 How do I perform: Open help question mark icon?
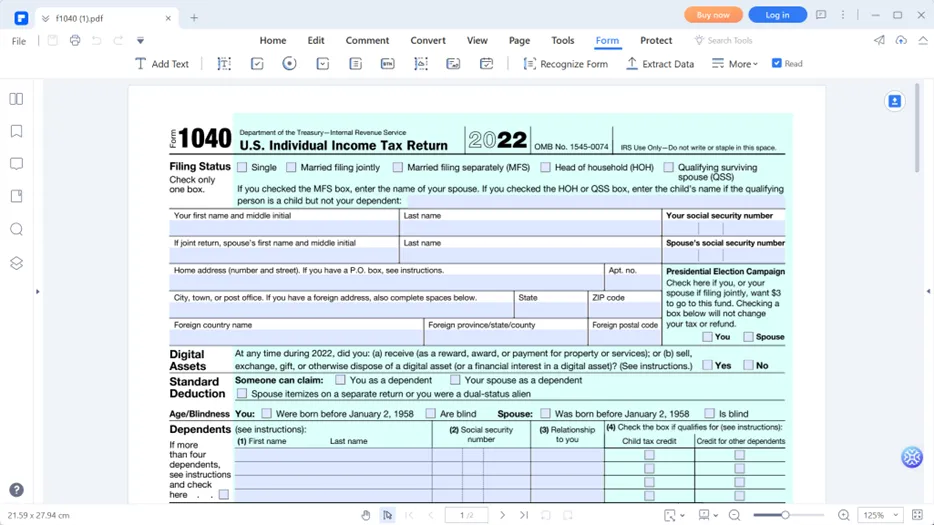pyautogui.click(x=17, y=490)
